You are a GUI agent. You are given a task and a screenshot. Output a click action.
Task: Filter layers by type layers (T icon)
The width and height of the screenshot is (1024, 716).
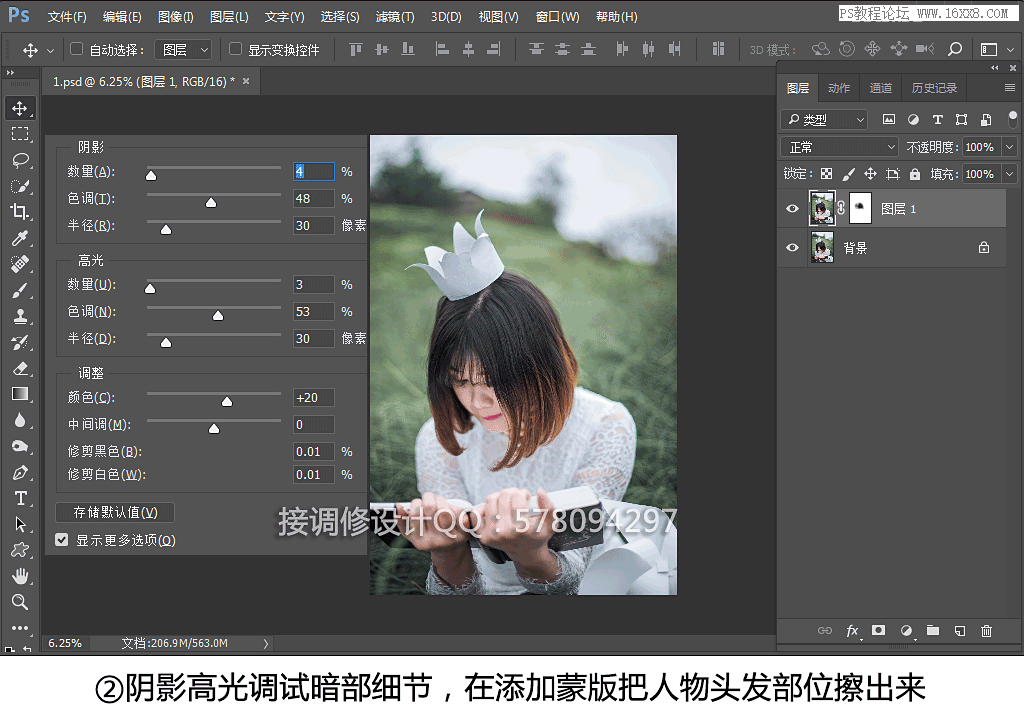coord(937,120)
